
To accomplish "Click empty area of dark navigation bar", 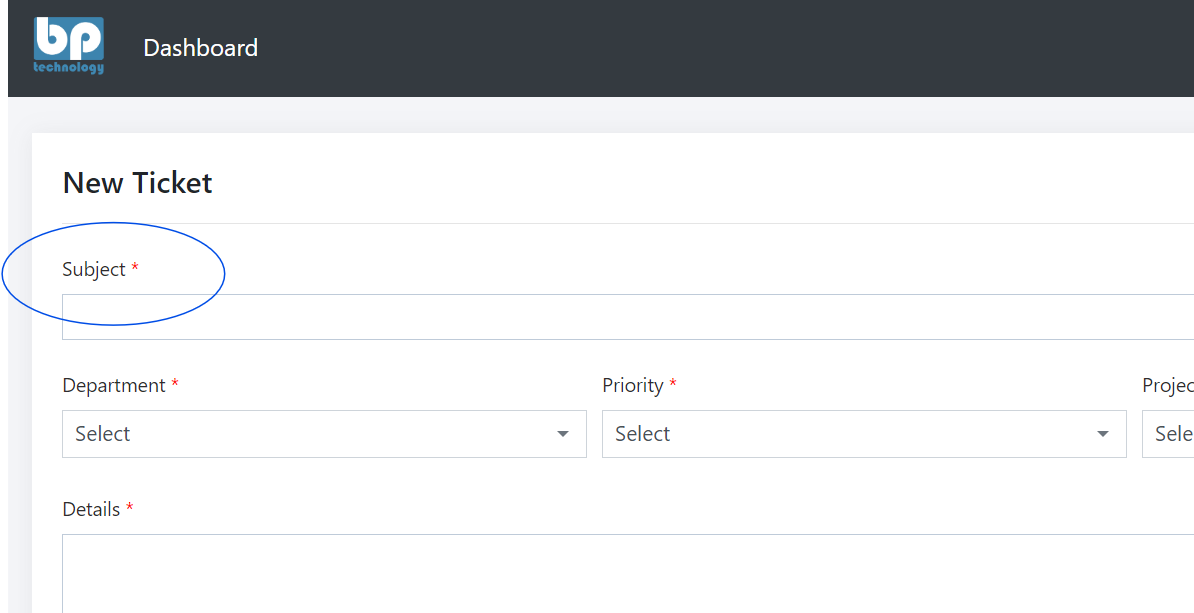I will pos(700,48).
